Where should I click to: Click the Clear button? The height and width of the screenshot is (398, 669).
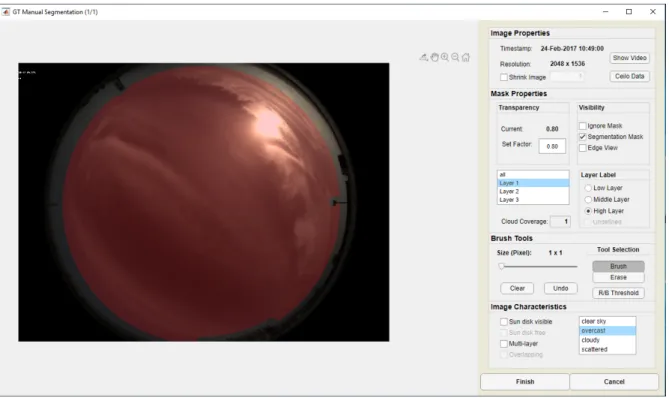(517, 289)
